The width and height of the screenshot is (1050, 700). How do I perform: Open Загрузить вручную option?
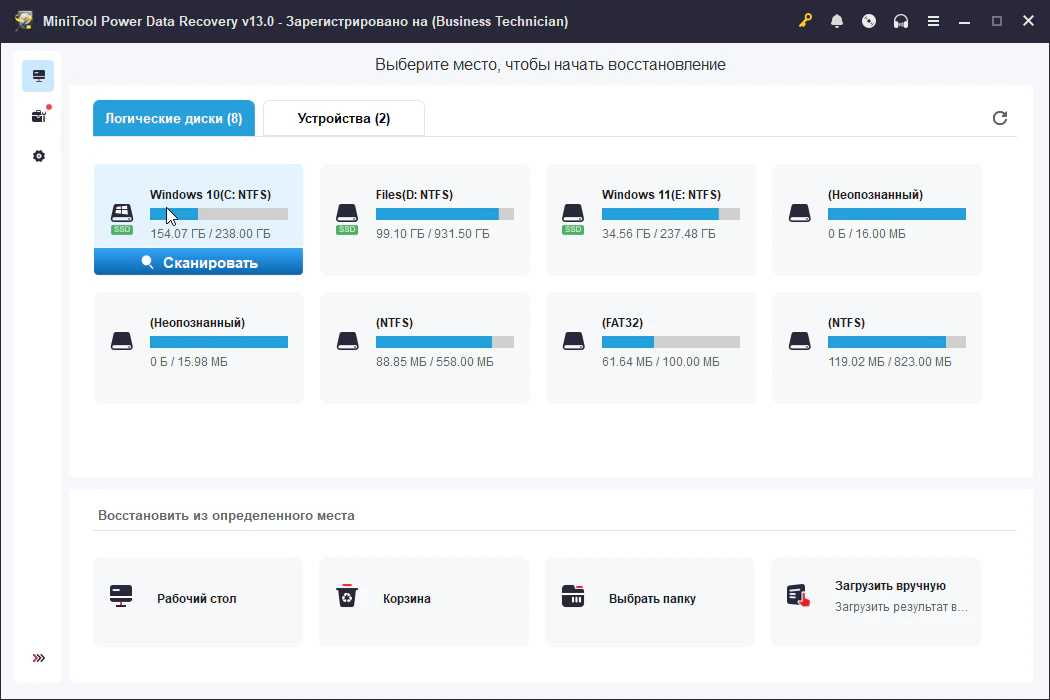pyautogui.click(x=877, y=602)
